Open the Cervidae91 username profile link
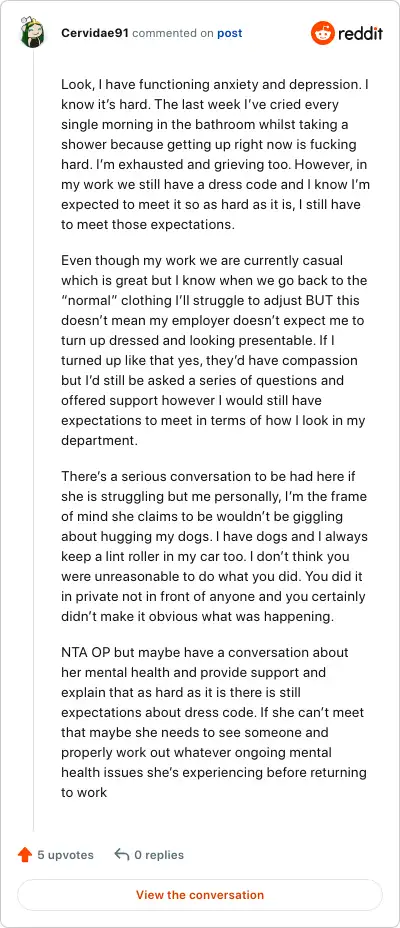This screenshot has width=400, height=928. coord(95,33)
